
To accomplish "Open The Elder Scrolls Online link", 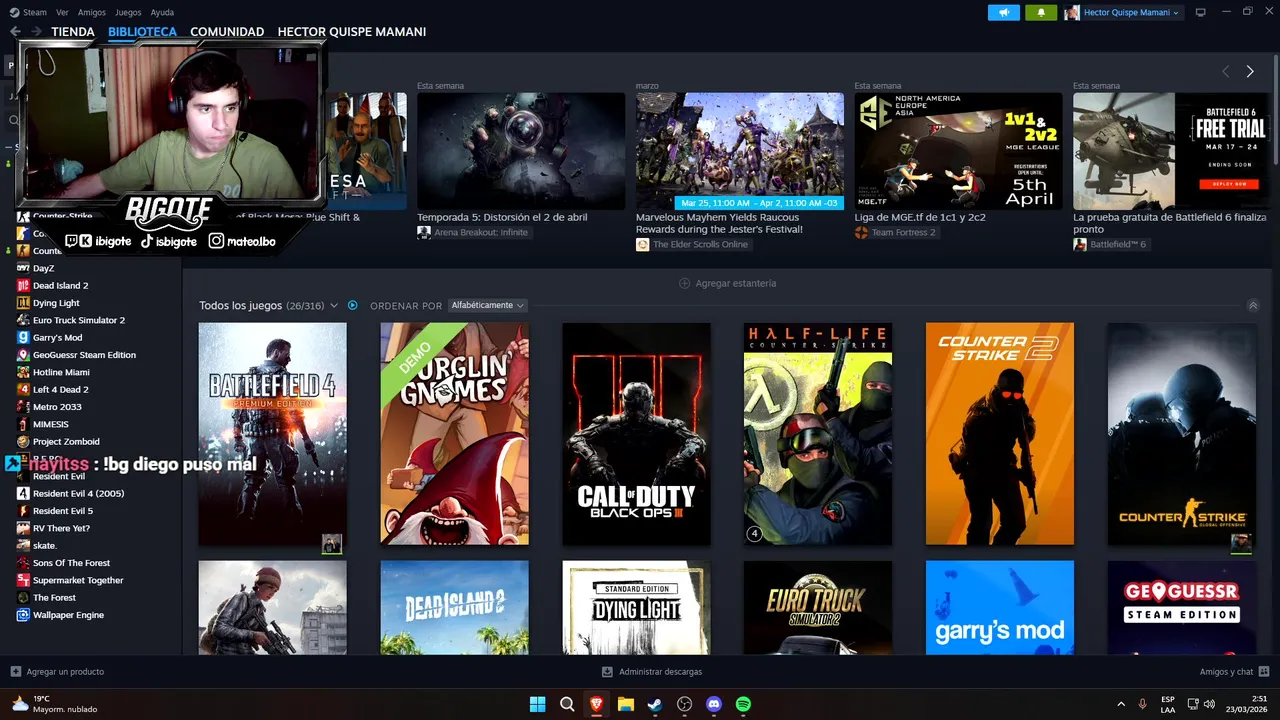I will [x=700, y=244].
